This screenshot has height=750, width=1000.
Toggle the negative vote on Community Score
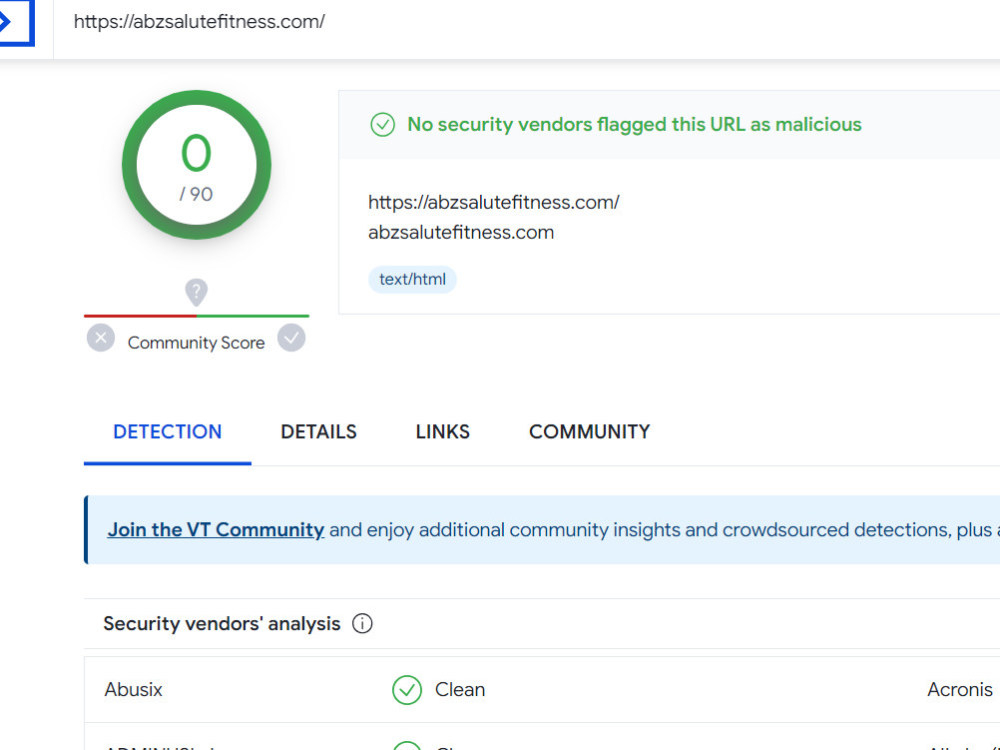click(x=100, y=338)
